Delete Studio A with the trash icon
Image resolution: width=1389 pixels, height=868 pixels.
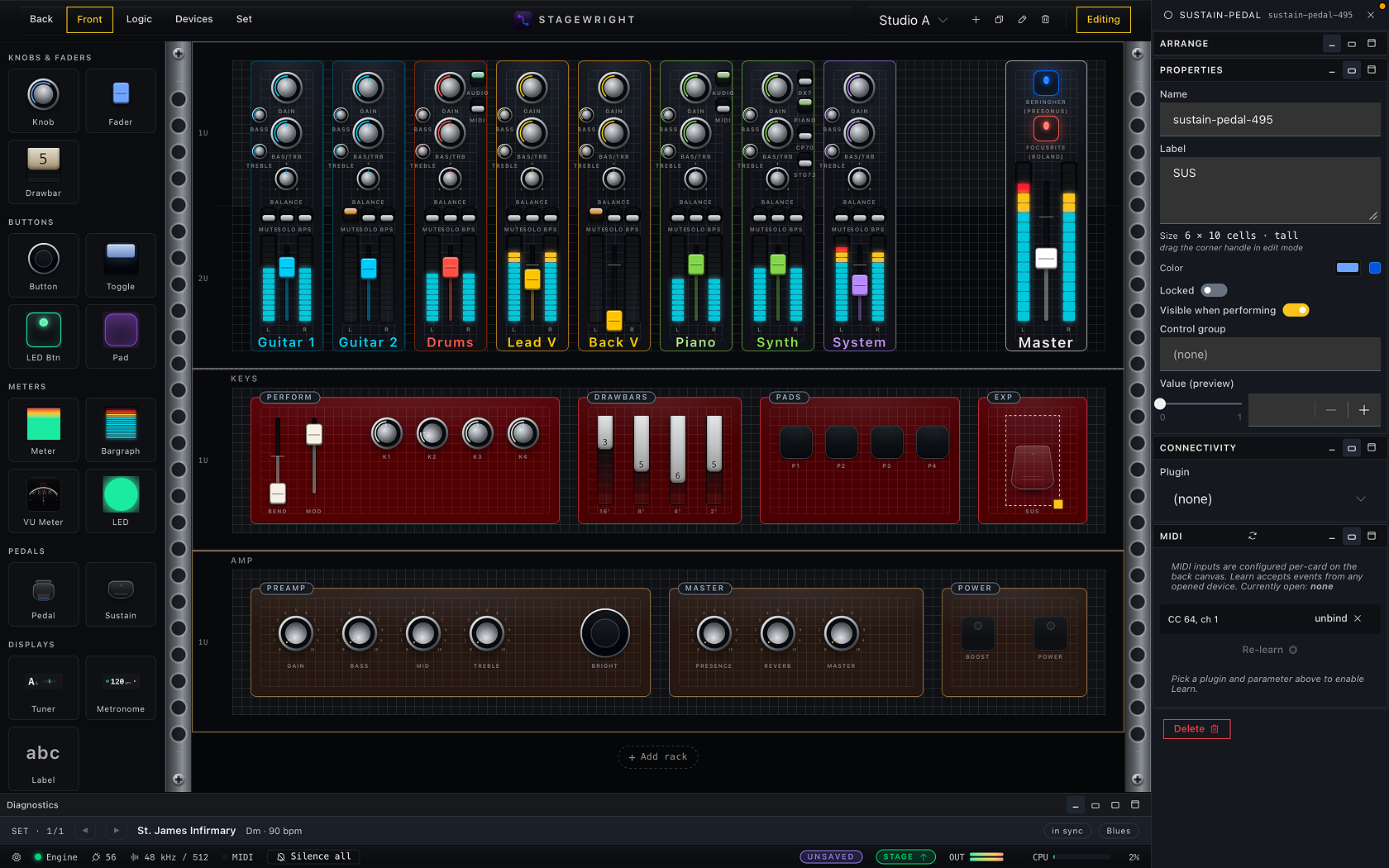coord(1045,20)
